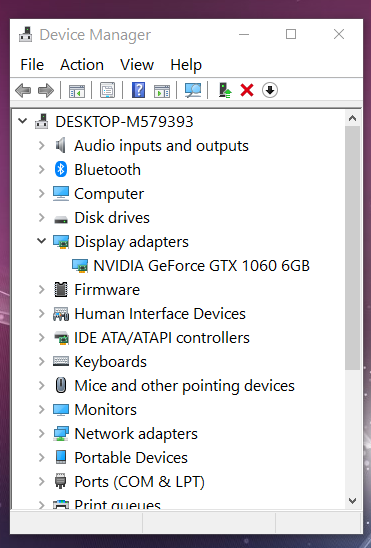This screenshot has width=371, height=548.
Task: Select the IDE ATA/ATAPI controllers icon
Action: [61, 338]
